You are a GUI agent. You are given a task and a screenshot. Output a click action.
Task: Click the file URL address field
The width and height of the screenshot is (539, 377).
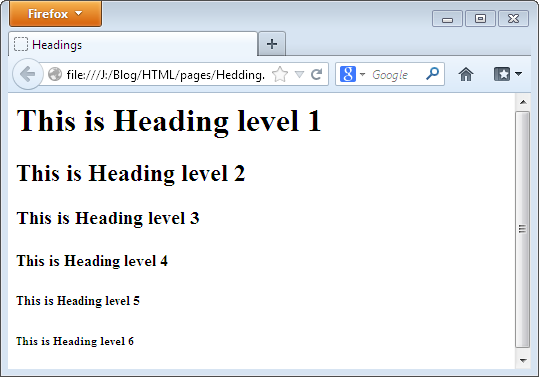click(x=166, y=74)
